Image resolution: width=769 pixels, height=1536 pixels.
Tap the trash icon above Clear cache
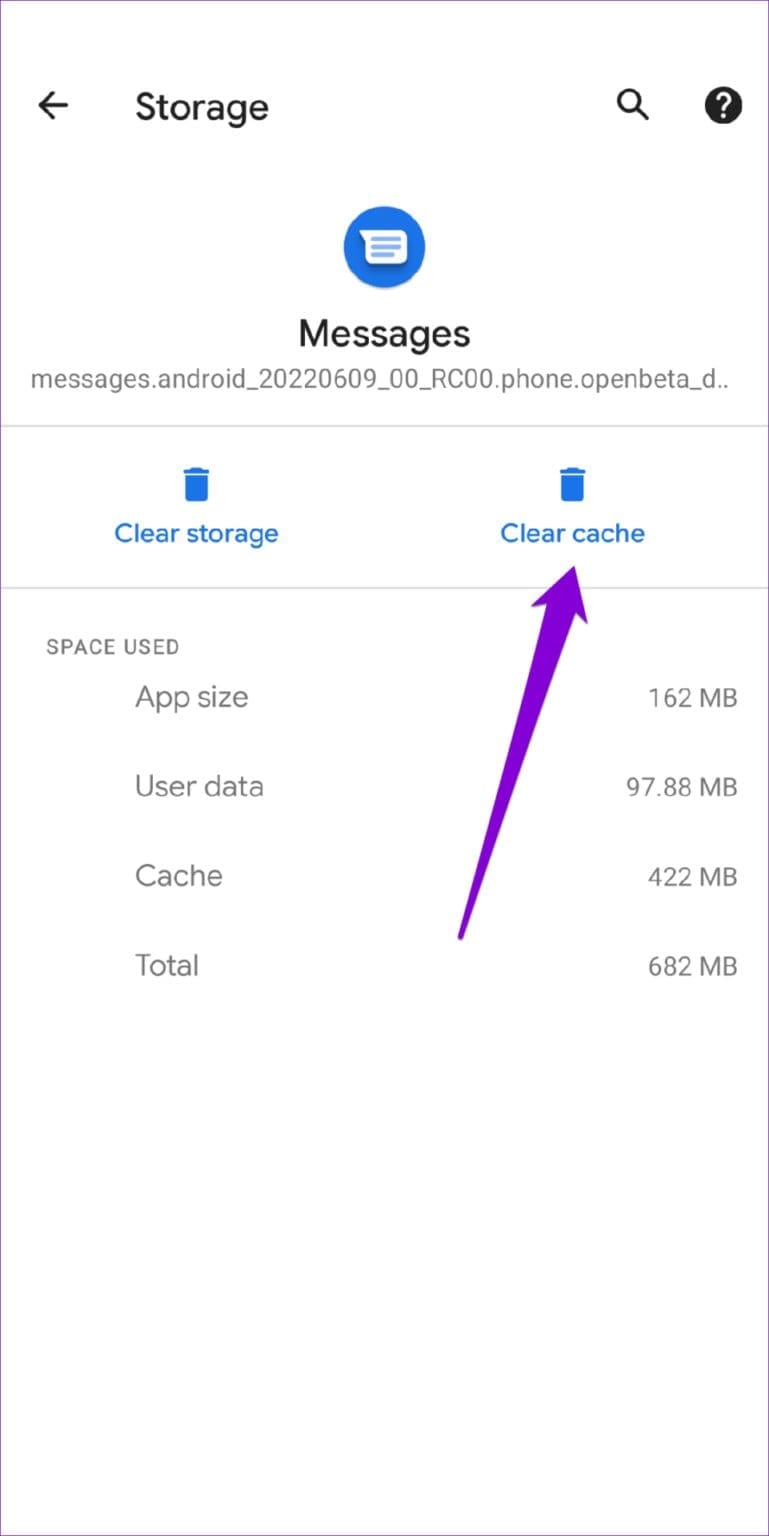[x=572, y=483]
